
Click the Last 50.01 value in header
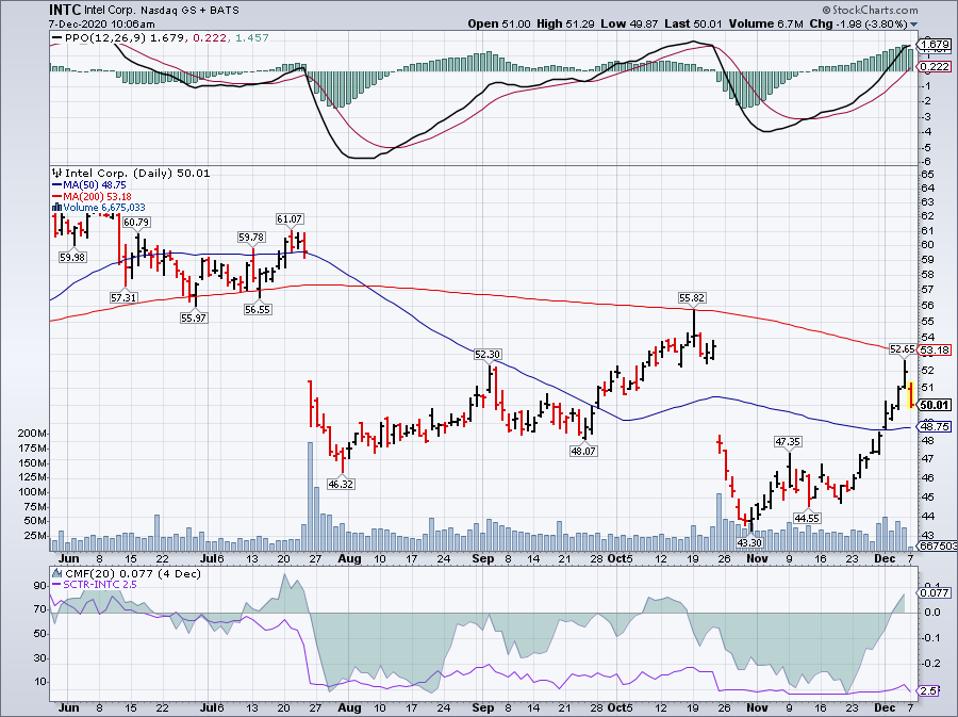pos(693,24)
